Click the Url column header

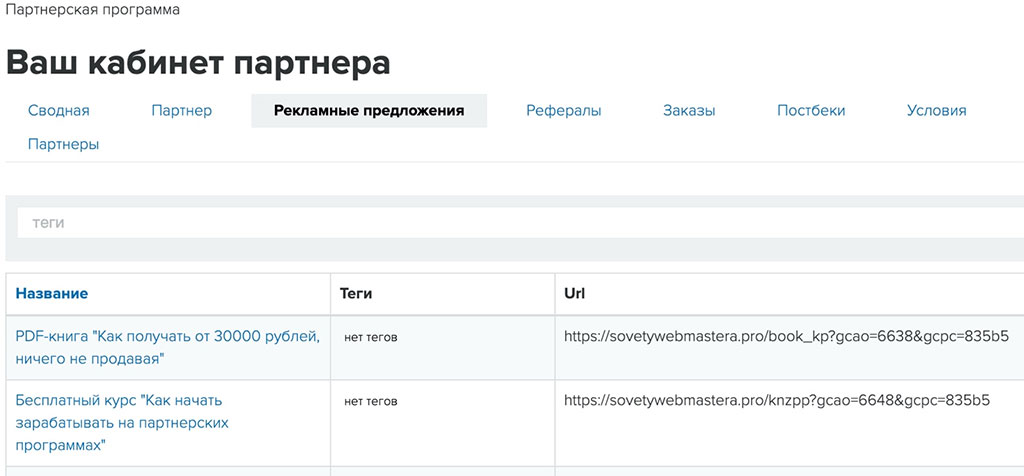click(574, 294)
